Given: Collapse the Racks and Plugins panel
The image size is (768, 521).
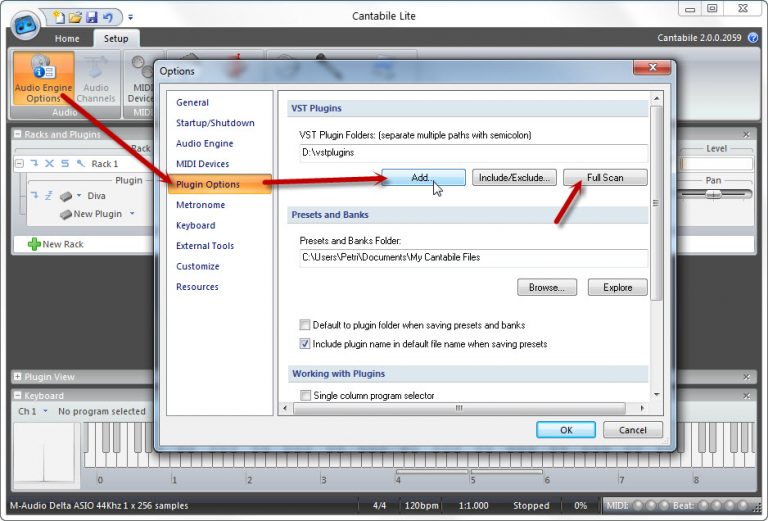Looking at the screenshot, I should point(18,134).
